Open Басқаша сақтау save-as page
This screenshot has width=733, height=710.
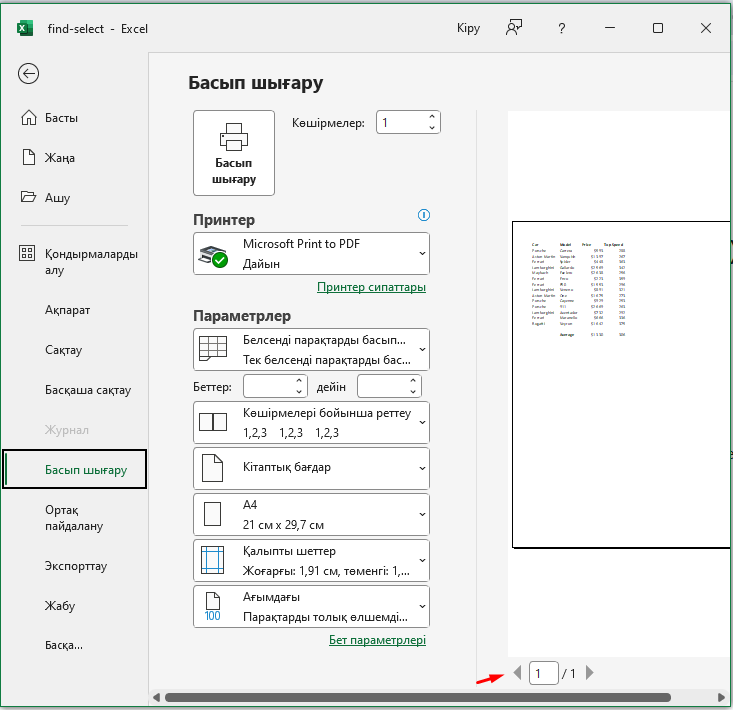tap(88, 390)
